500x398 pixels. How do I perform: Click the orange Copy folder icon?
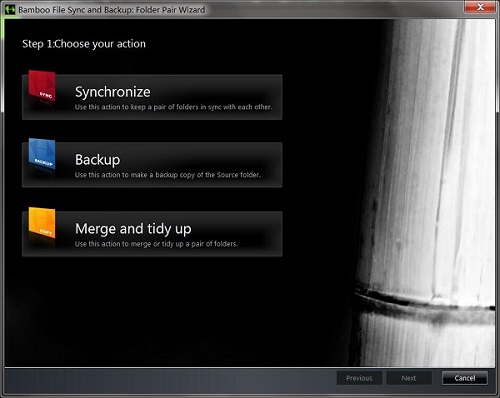pyautogui.click(x=42, y=223)
